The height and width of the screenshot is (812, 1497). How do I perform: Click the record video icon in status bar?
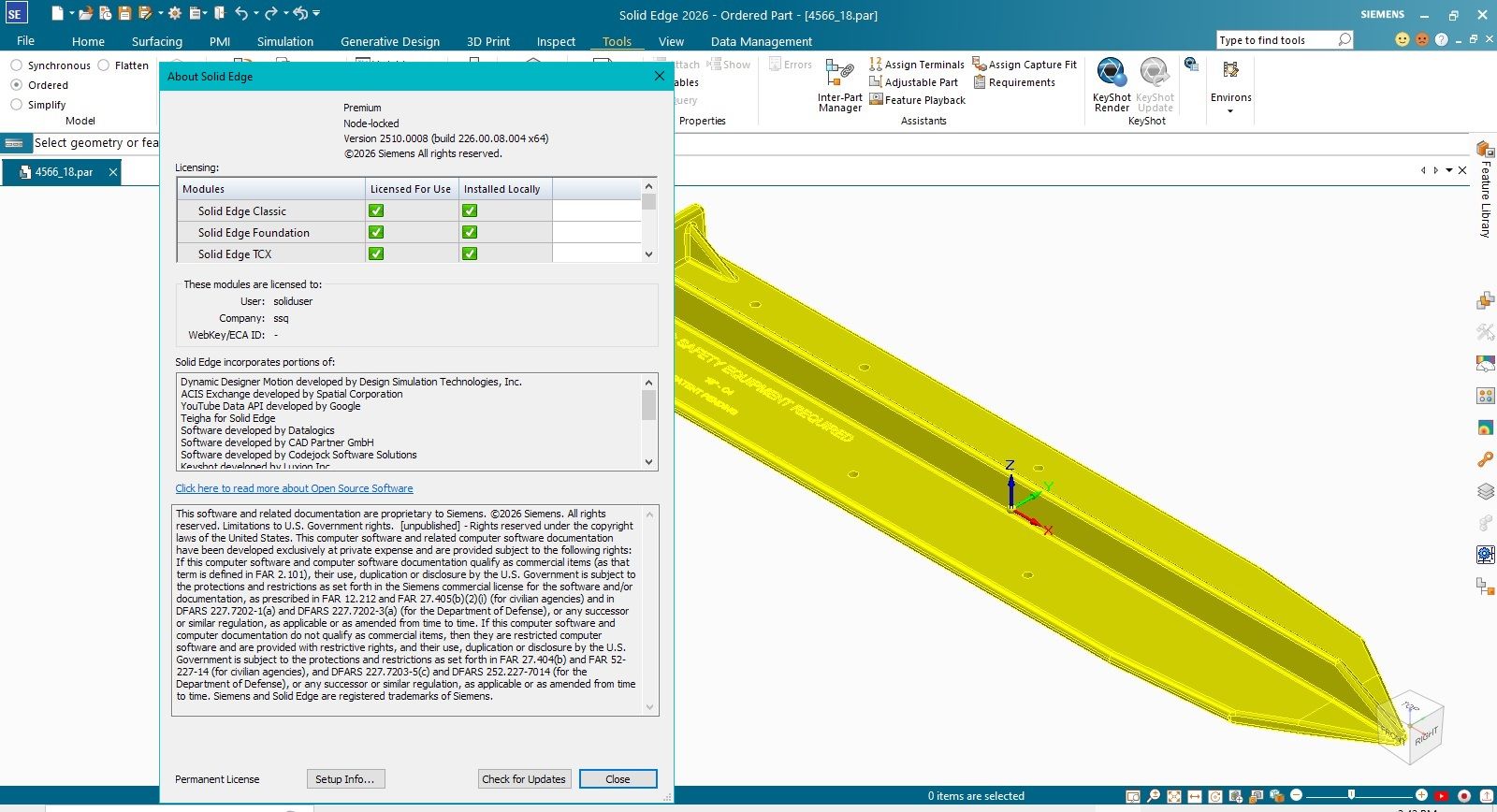point(1464,796)
